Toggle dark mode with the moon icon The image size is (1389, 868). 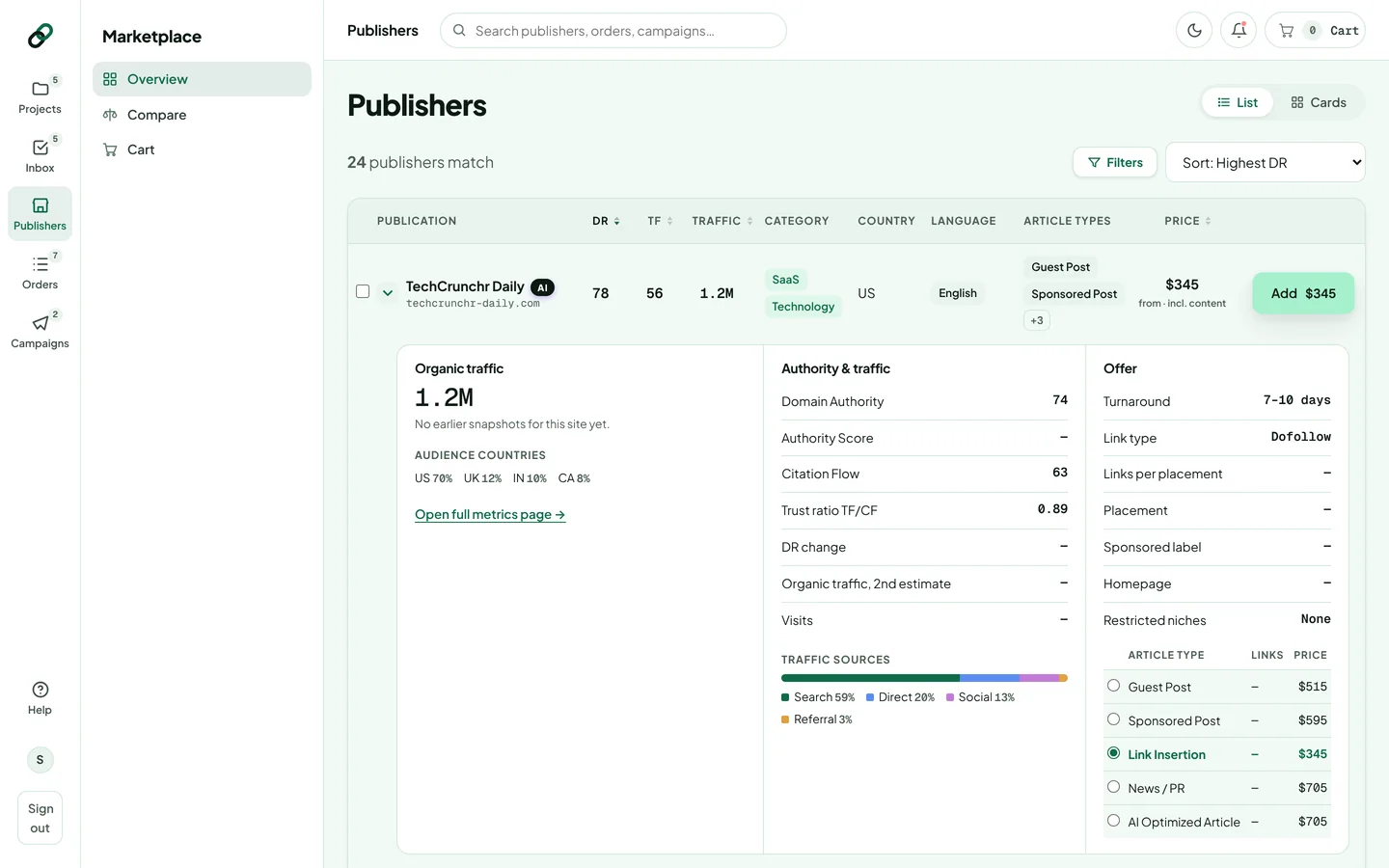pyautogui.click(x=1194, y=30)
